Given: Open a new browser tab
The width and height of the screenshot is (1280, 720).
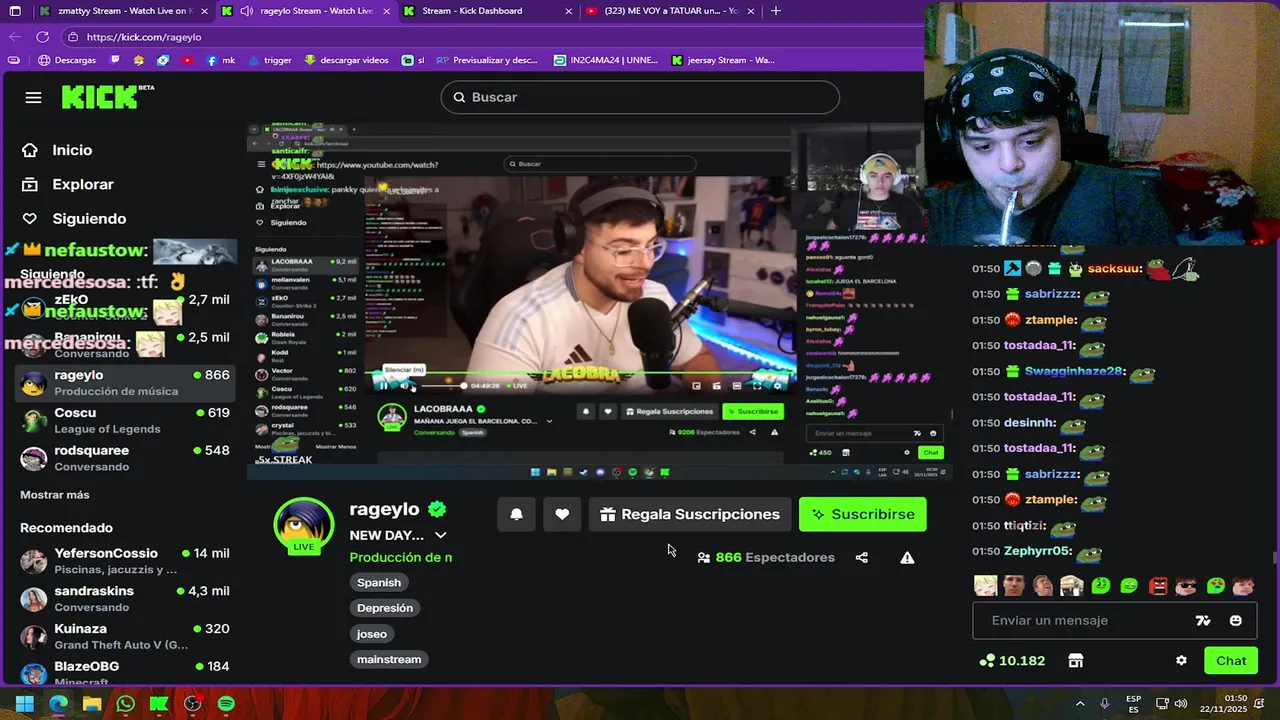Looking at the screenshot, I should [776, 11].
